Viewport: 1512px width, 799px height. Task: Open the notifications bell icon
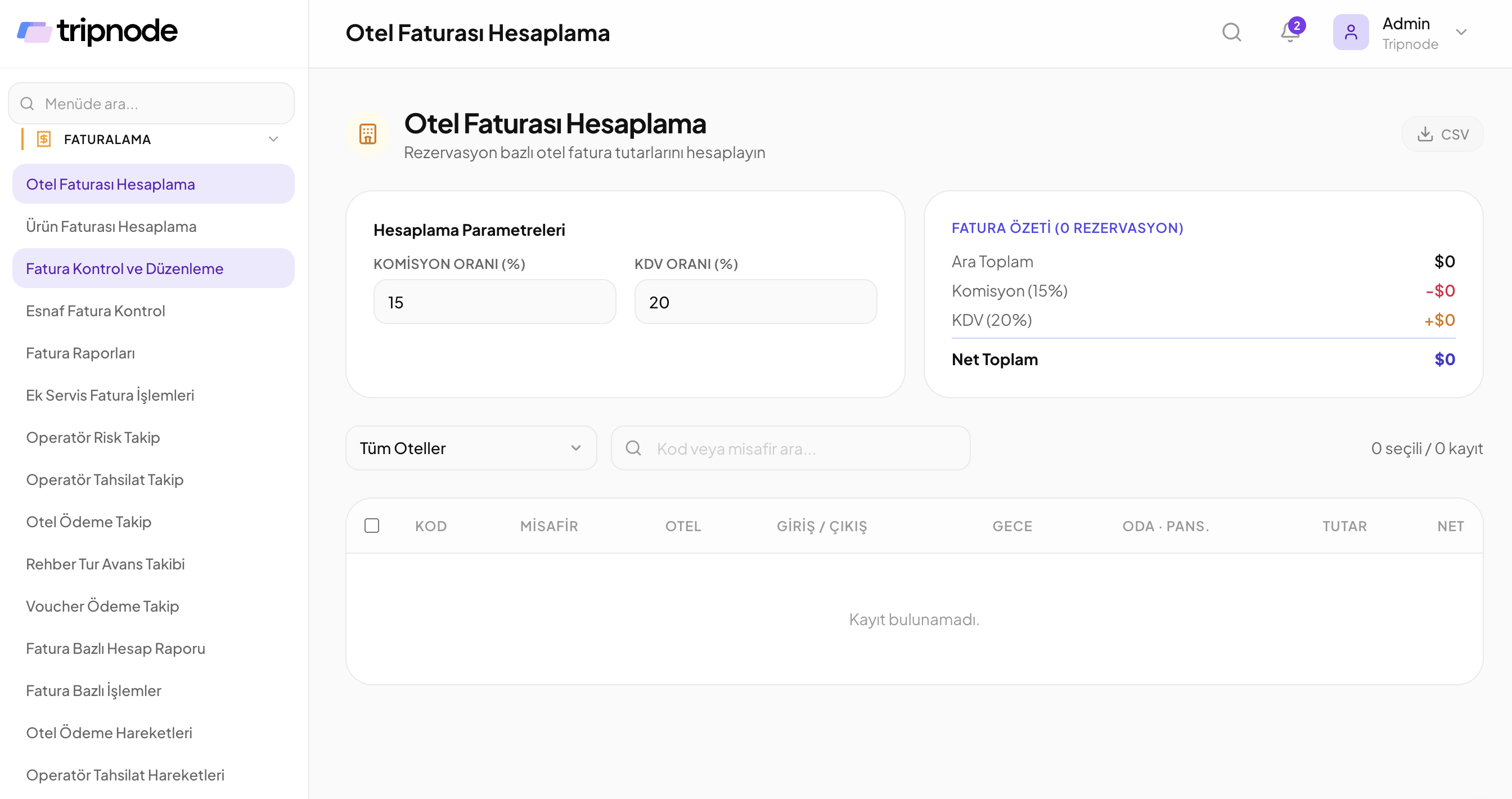(1290, 32)
